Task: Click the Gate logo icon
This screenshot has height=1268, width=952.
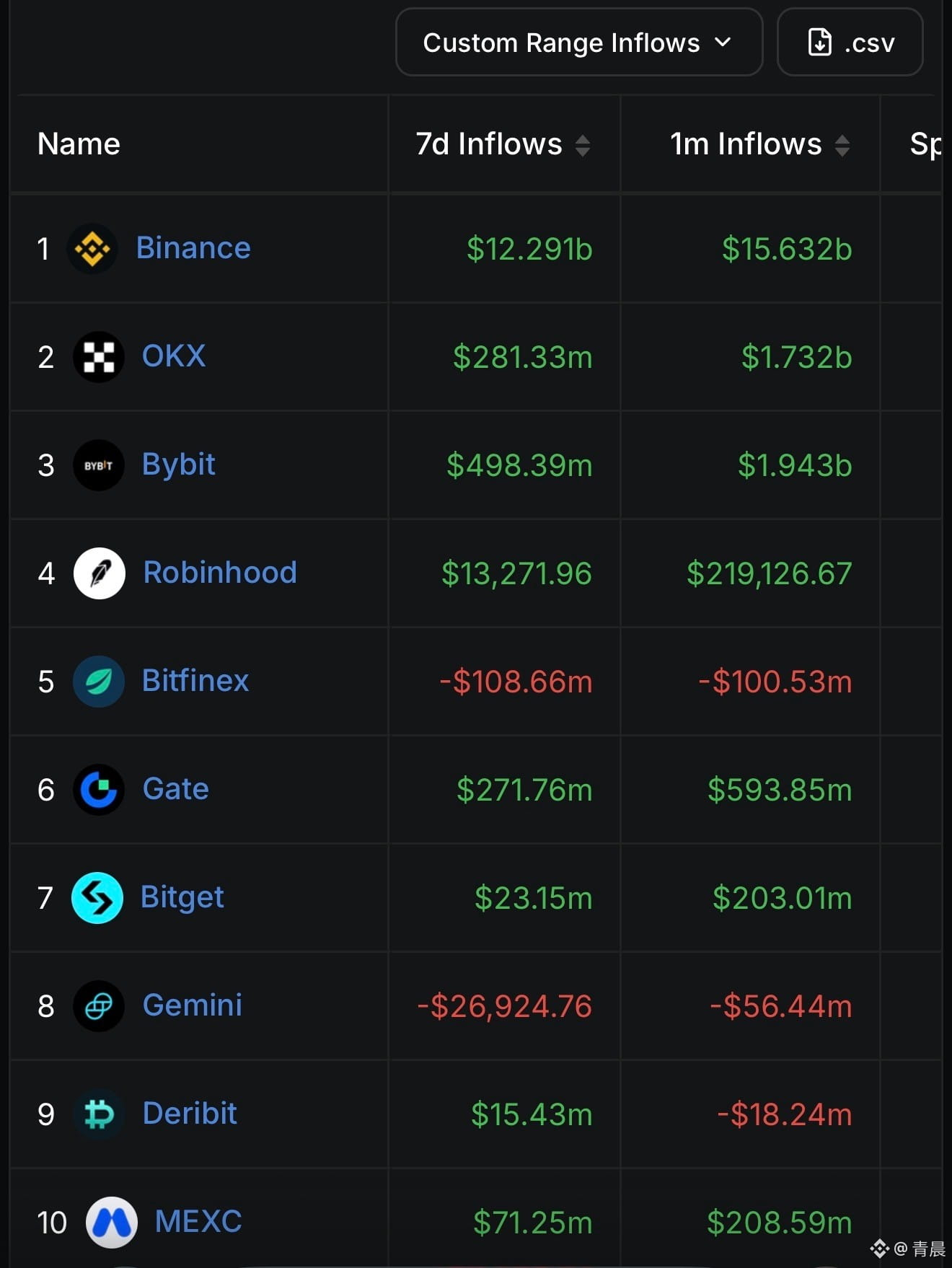Action: click(x=99, y=790)
